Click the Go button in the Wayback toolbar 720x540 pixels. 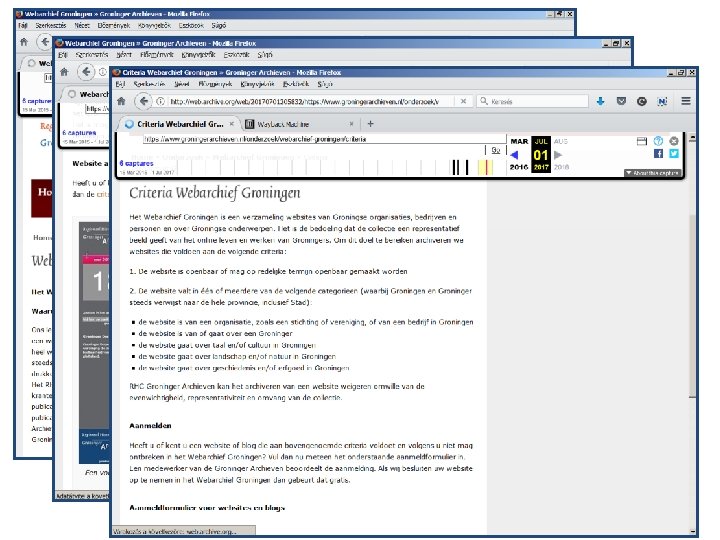[495, 150]
